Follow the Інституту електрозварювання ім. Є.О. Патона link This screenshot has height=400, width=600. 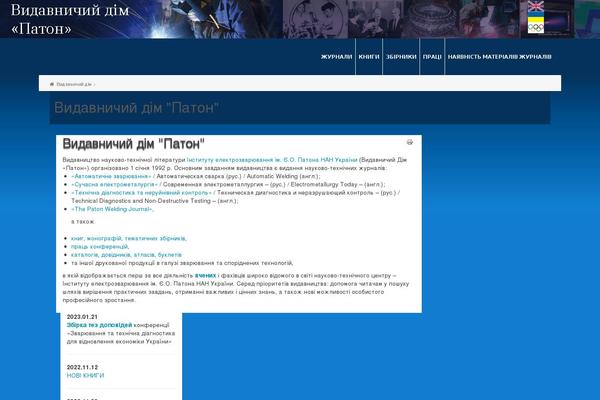click(x=272, y=160)
